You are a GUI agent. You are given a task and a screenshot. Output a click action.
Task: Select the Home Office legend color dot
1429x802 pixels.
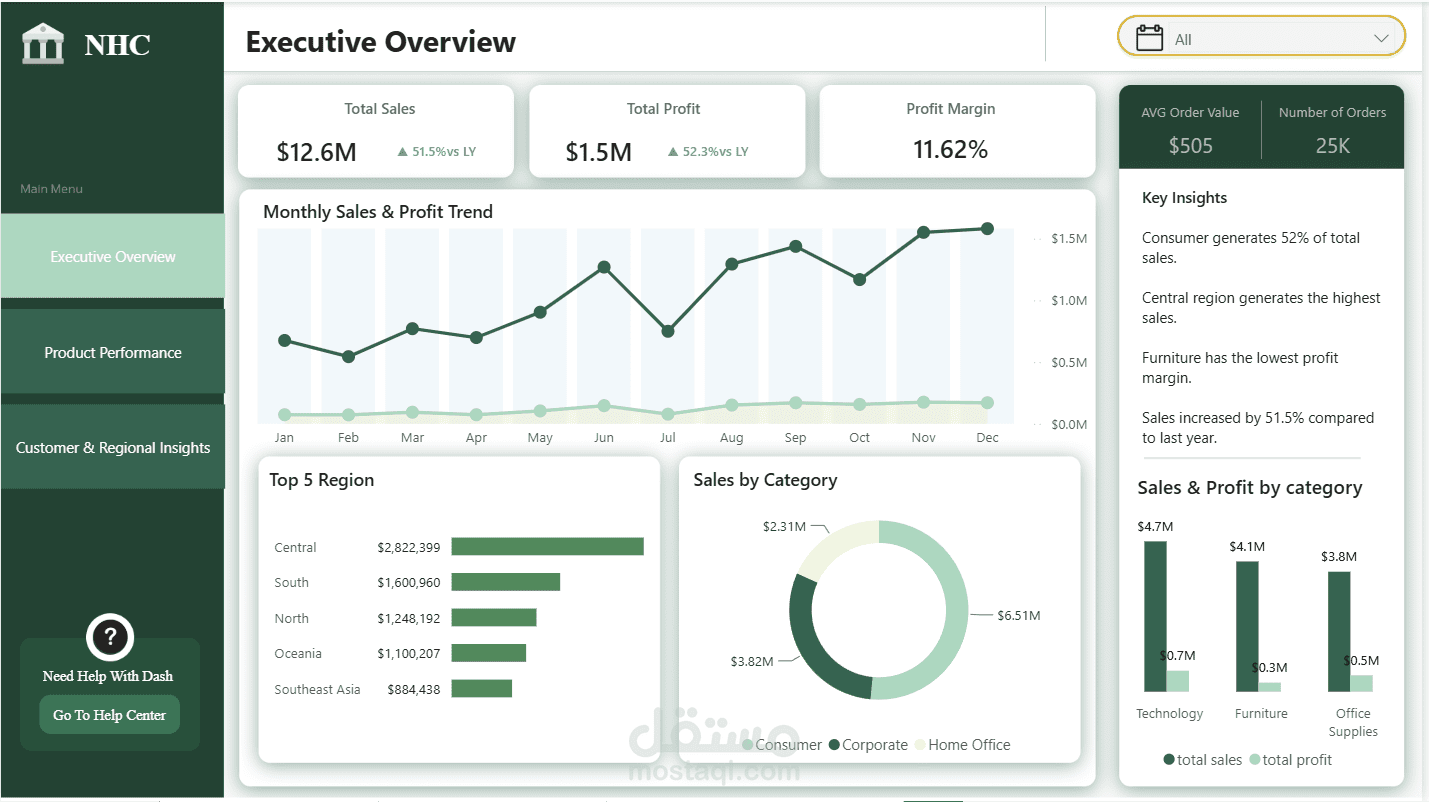point(920,745)
